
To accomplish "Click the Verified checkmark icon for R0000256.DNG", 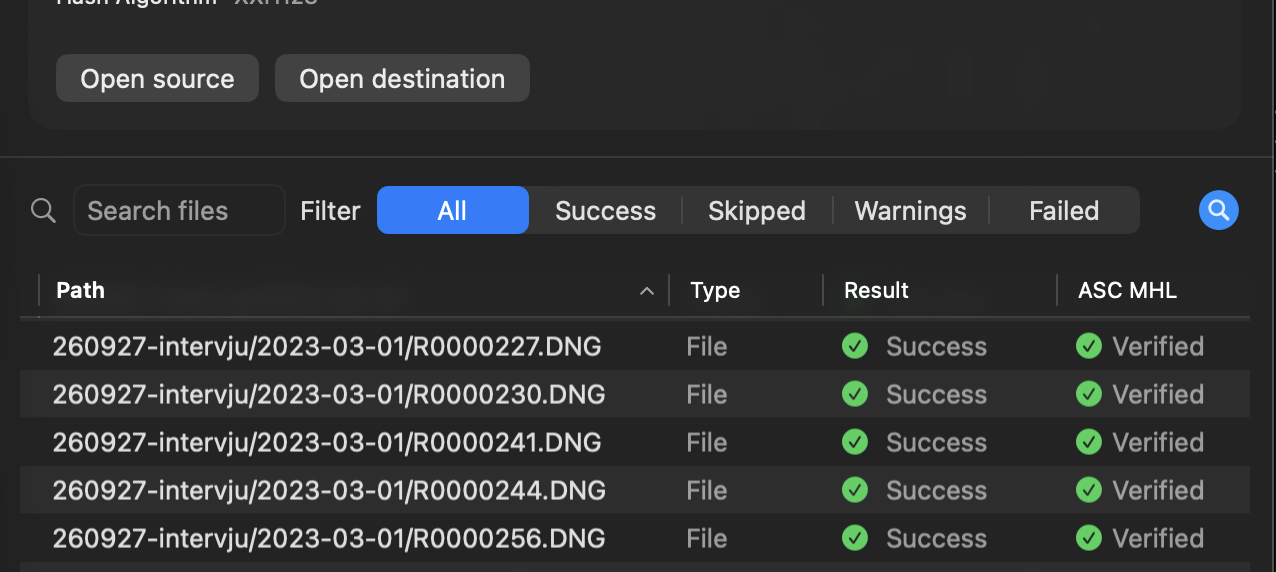I will pos(1089,538).
